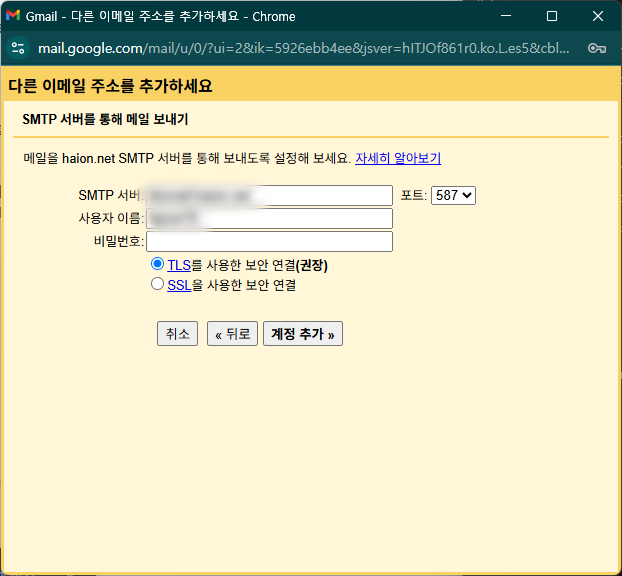The image size is (622, 576).
Task: Select SSL secure connection radio button
Action: (157, 284)
